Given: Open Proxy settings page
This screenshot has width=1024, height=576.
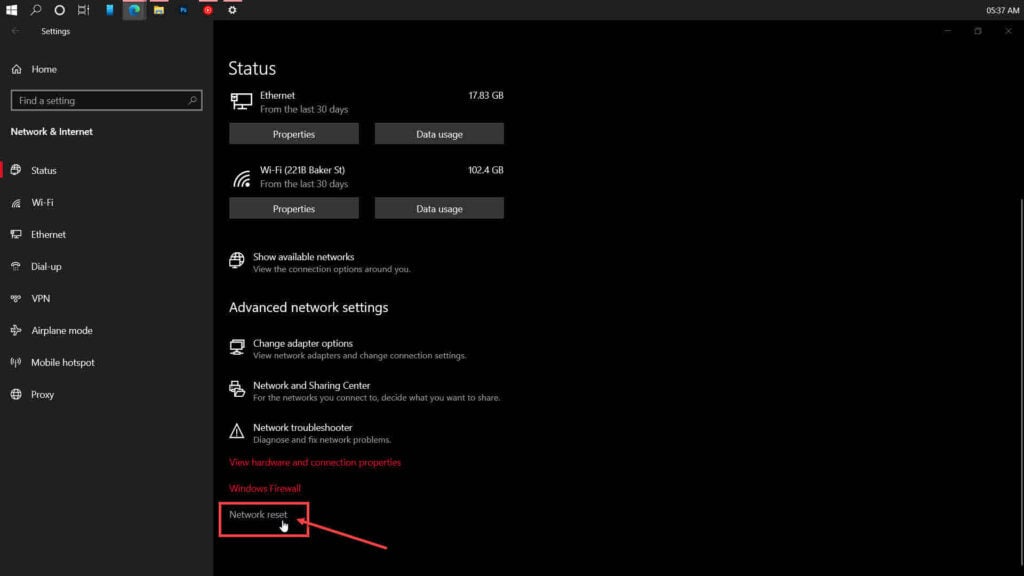Looking at the screenshot, I should [x=42, y=395].
